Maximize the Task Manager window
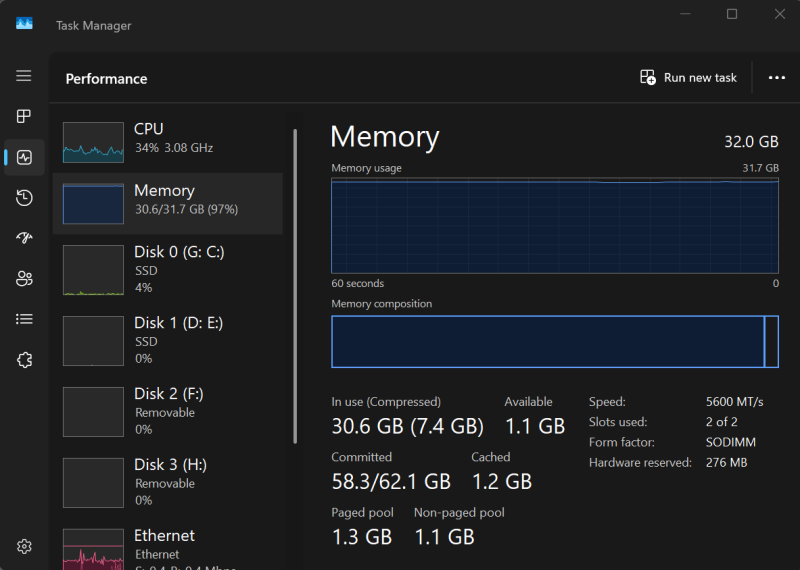800x570 pixels. pos(732,14)
